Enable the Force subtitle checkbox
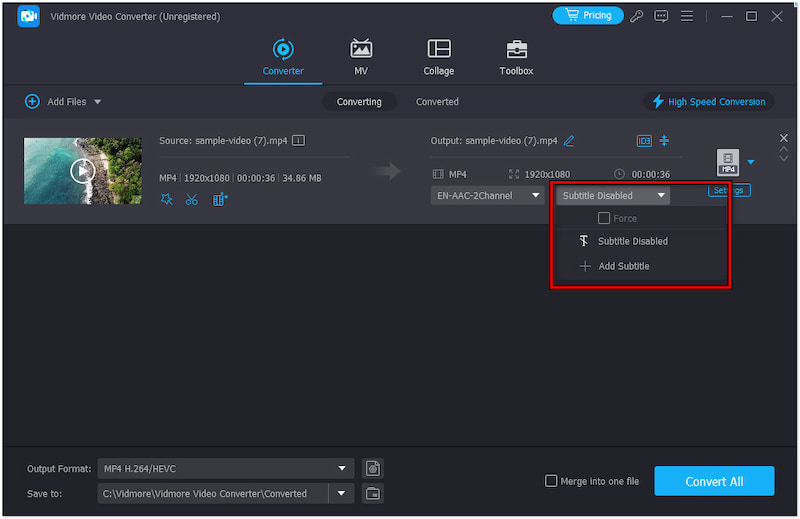Image resolution: width=800 pixels, height=519 pixels. [604, 218]
